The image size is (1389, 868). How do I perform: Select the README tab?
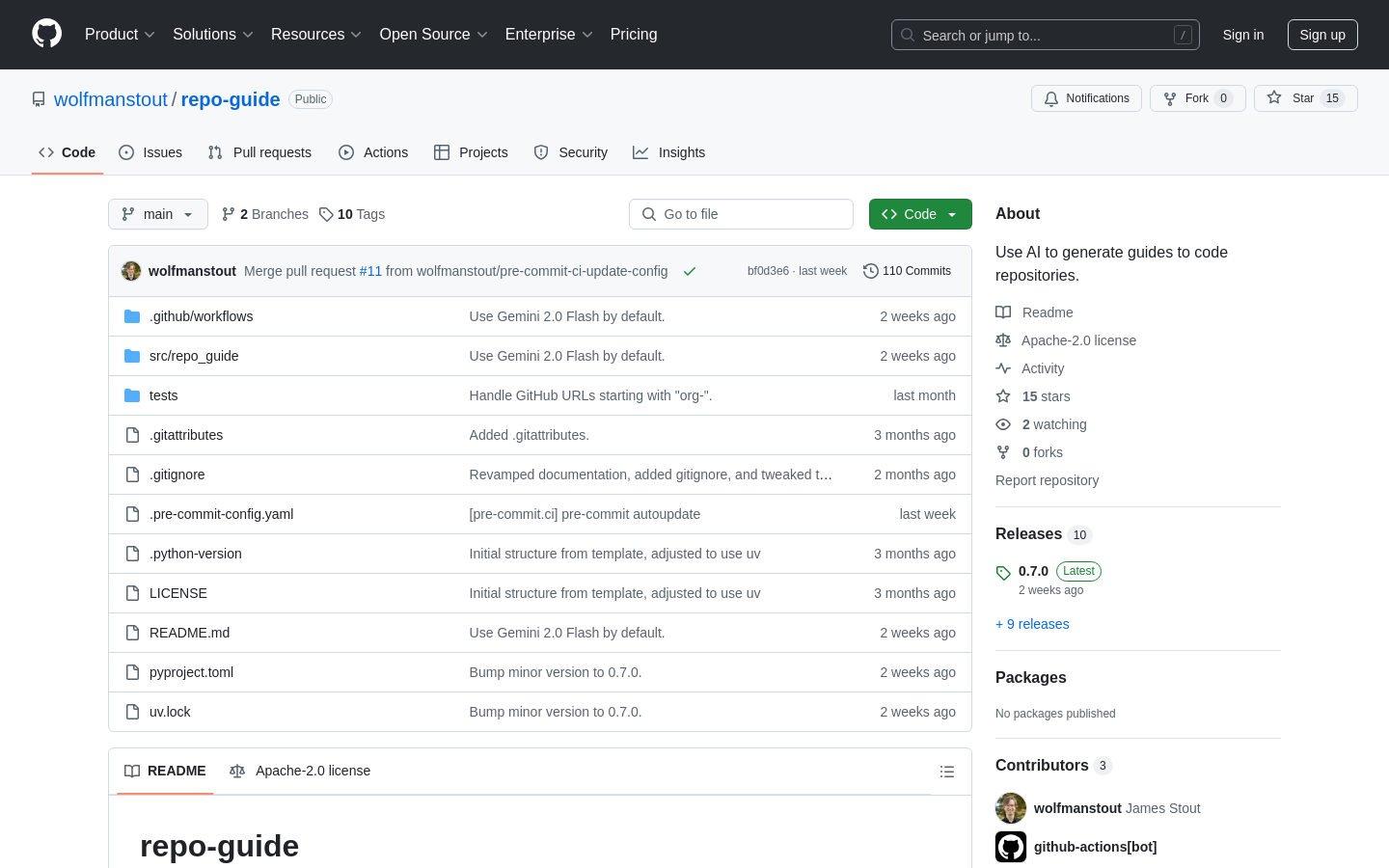(165, 771)
